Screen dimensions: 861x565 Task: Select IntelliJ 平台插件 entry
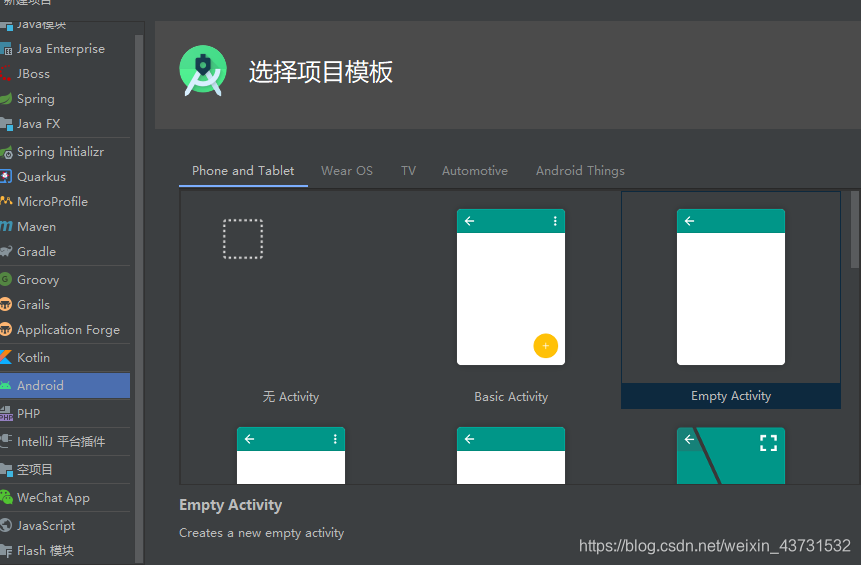(65, 441)
